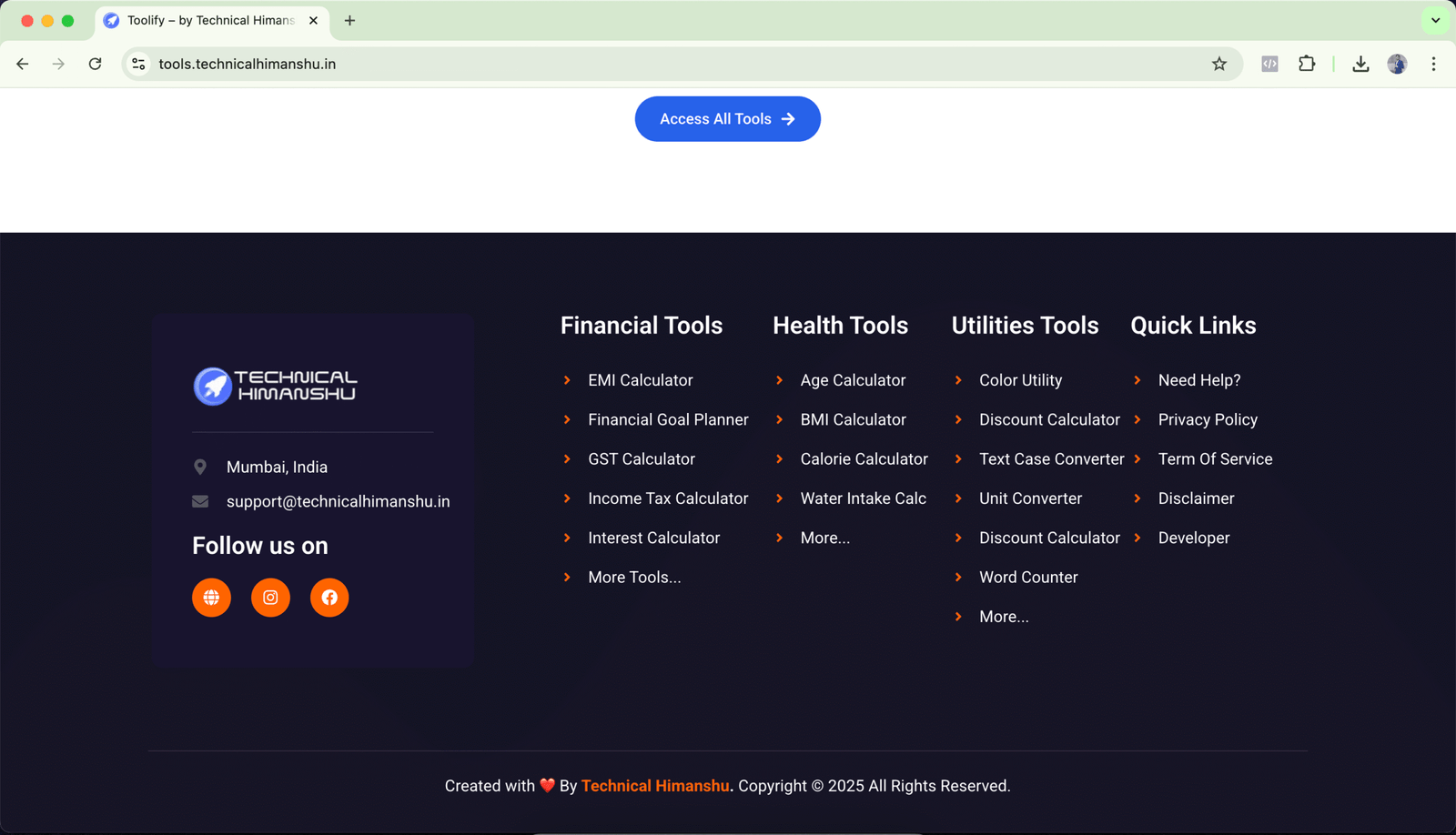Screen dimensions: 1456x835
Task: Expand the tab search dropdown arrow
Action: pyautogui.click(x=1435, y=20)
